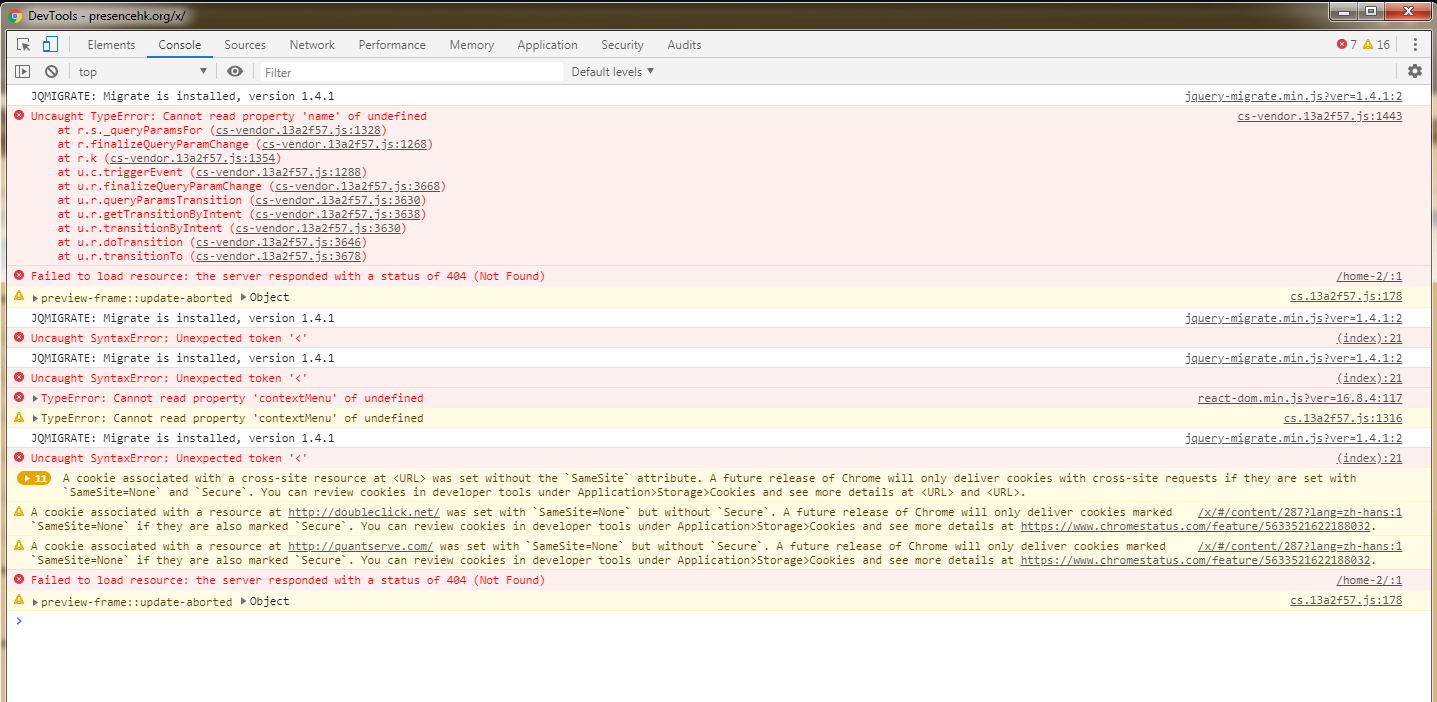Image resolution: width=1437 pixels, height=702 pixels.
Task: Toggle the device toolbar icon
Action: [50, 45]
